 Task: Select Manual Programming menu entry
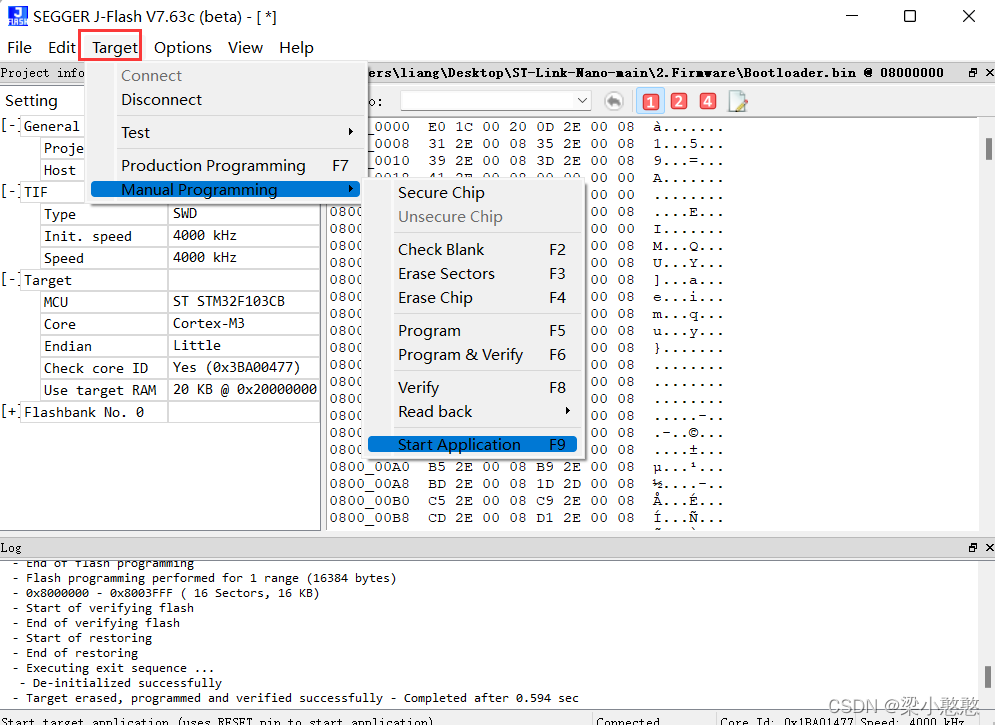[225, 190]
